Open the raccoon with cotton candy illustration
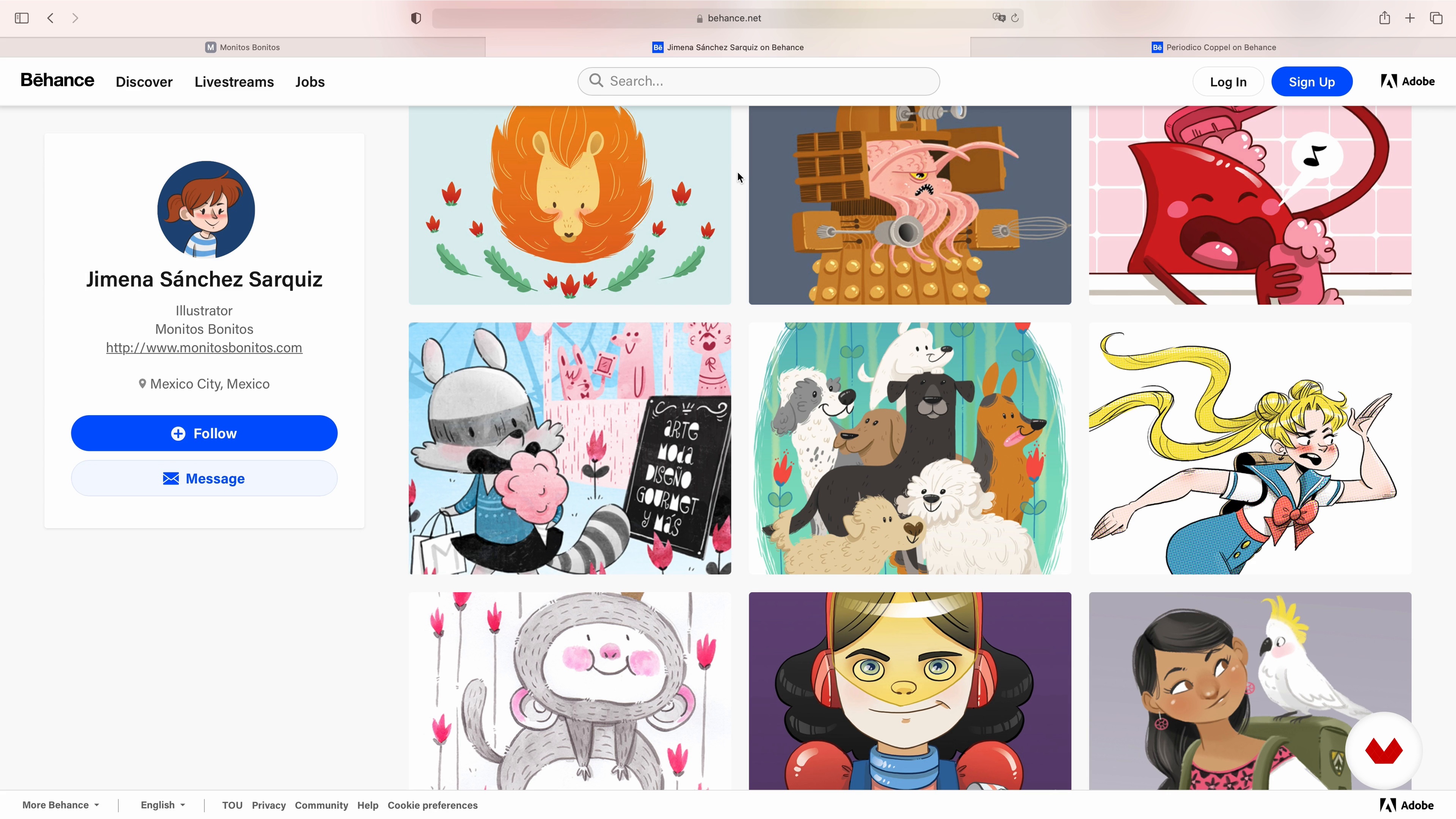The width and height of the screenshot is (1456, 819). click(570, 448)
